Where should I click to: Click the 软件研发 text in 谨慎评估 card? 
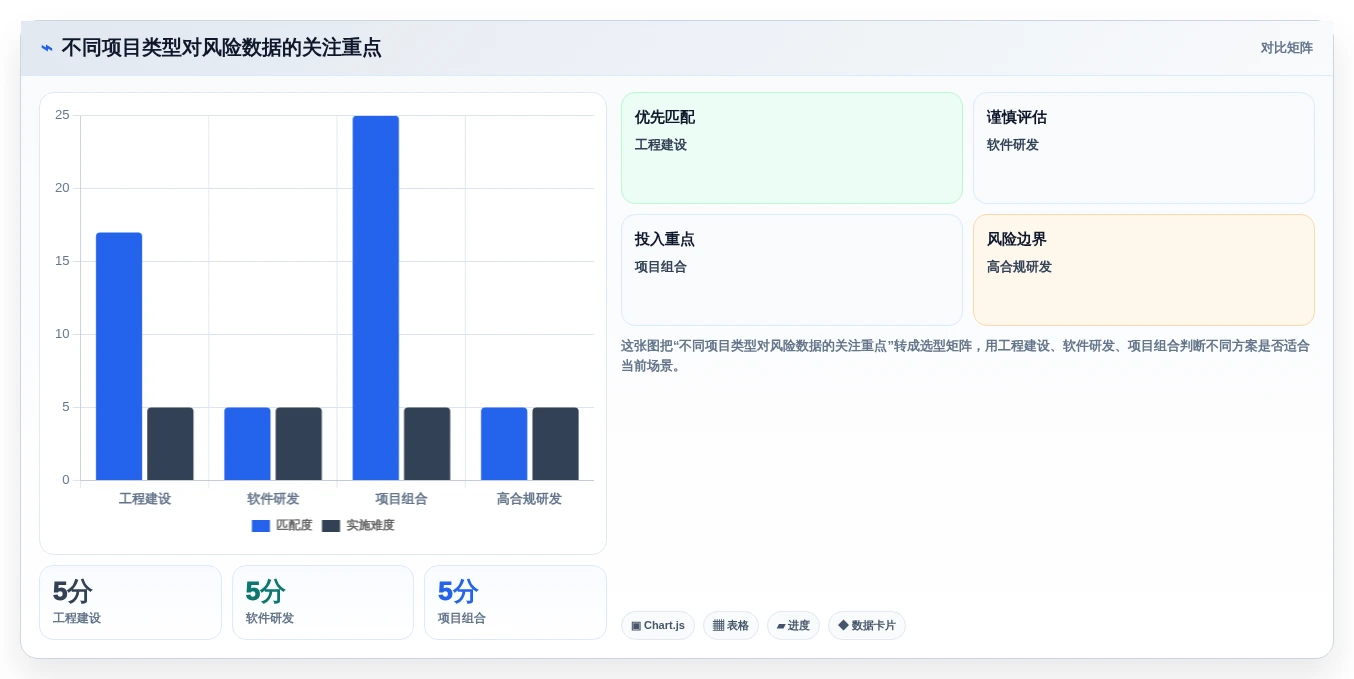coord(1013,145)
